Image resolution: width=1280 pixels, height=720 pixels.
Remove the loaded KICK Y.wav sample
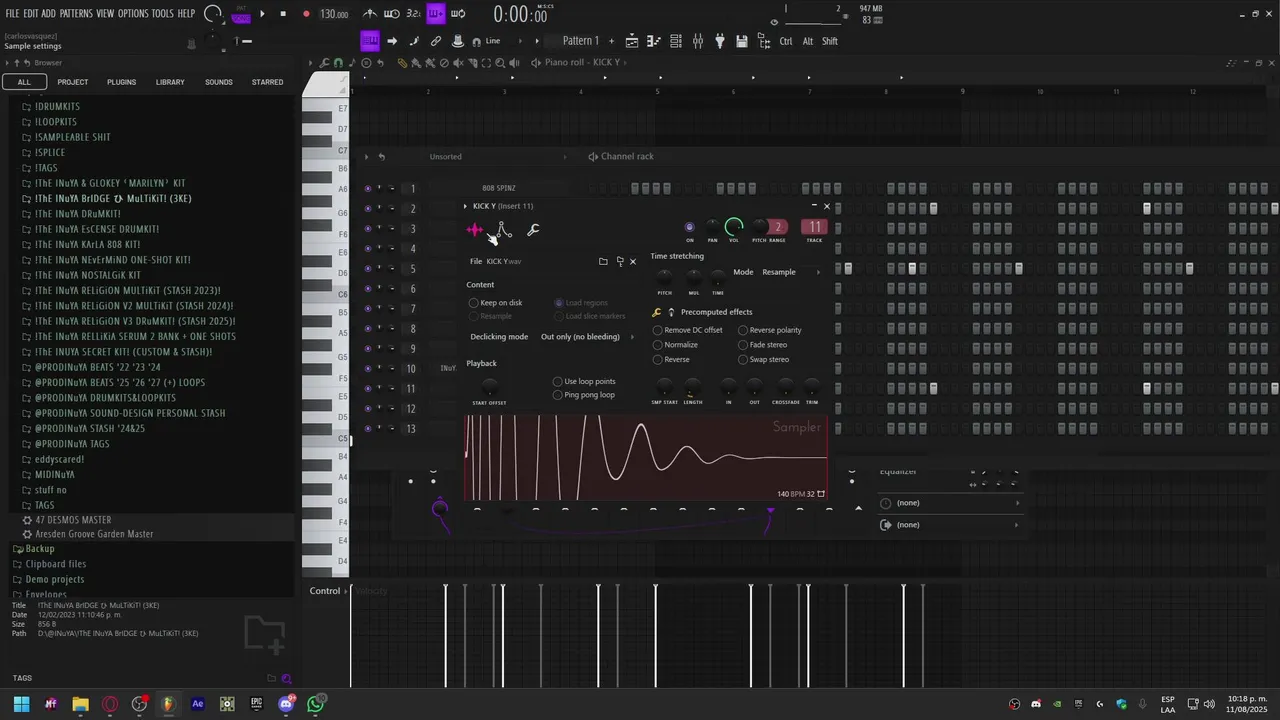pos(633,261)
